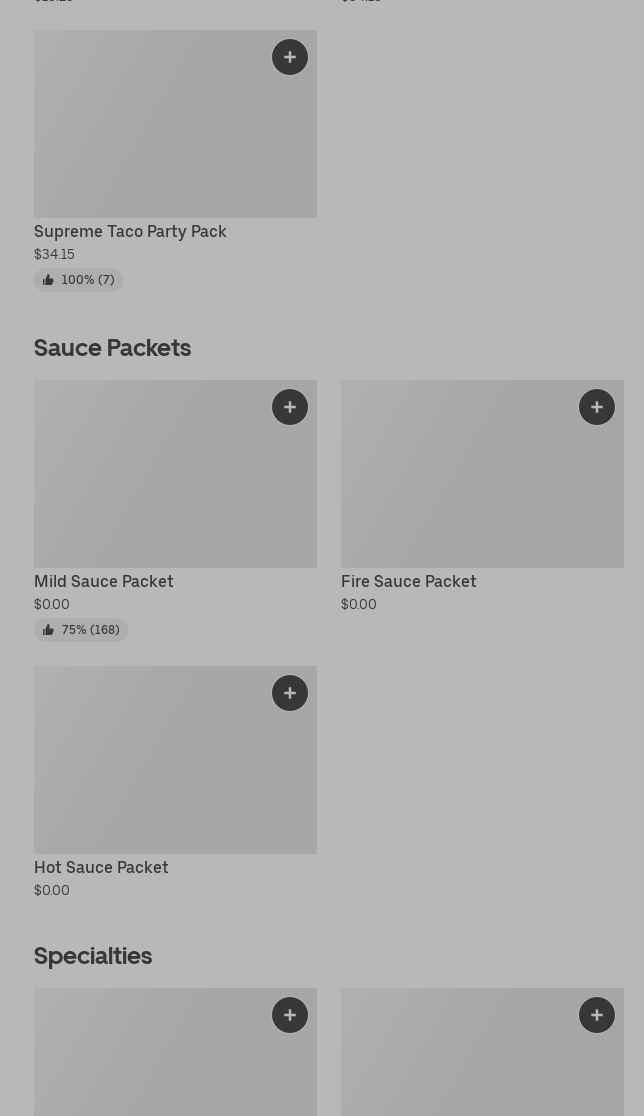Screen dimensions: 644x1116
Task: Click the Sauce Packets section heading
Action: click(112, 347)
